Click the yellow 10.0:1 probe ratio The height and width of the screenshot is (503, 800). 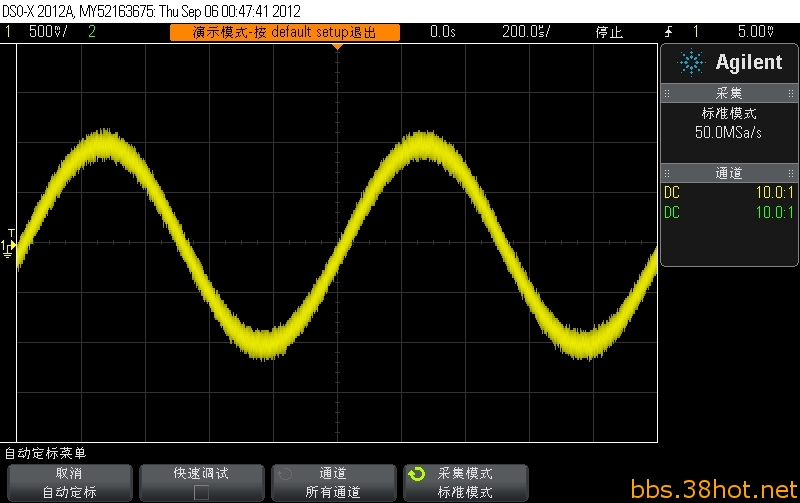tap(774, 192)
